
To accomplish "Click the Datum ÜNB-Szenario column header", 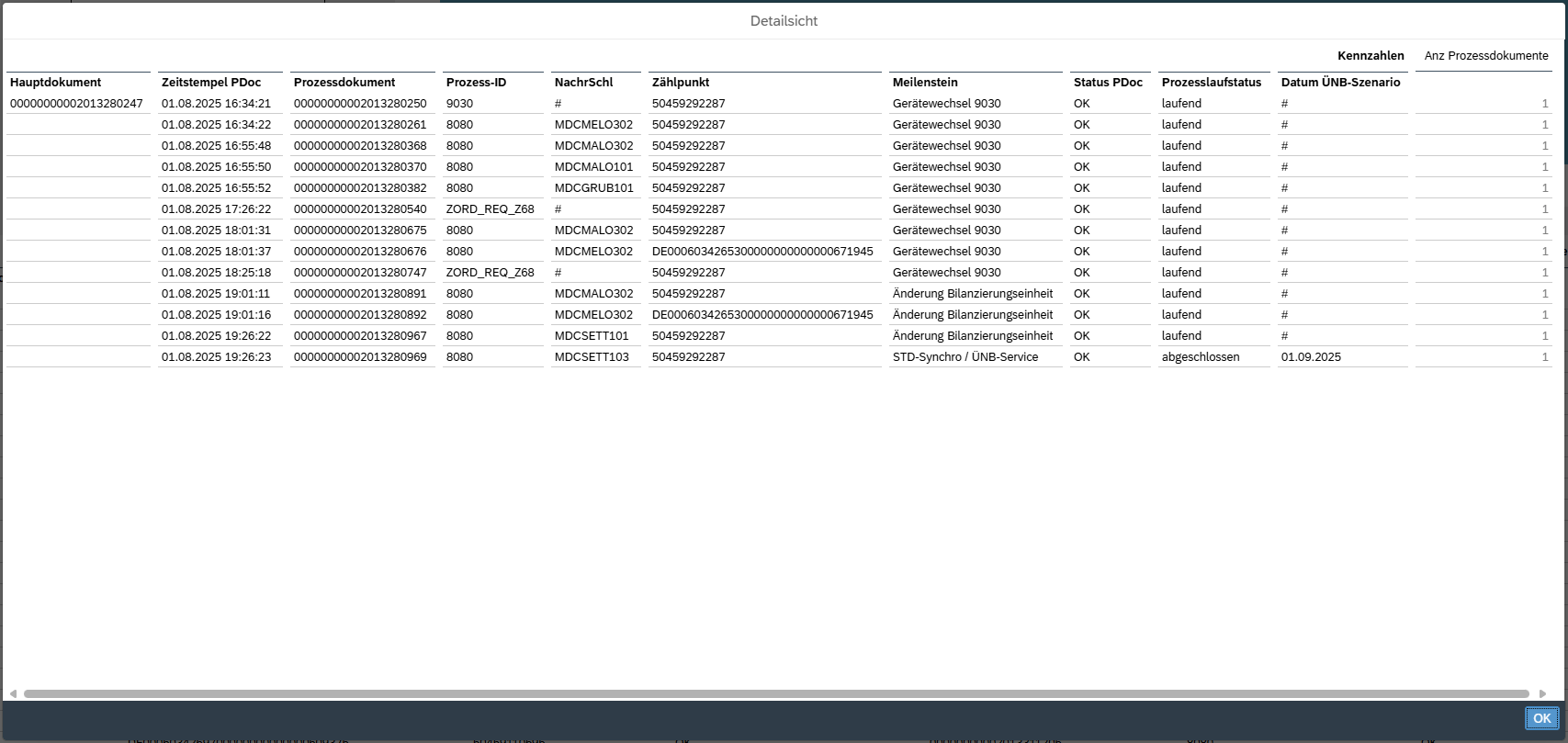I will 1340,83.
